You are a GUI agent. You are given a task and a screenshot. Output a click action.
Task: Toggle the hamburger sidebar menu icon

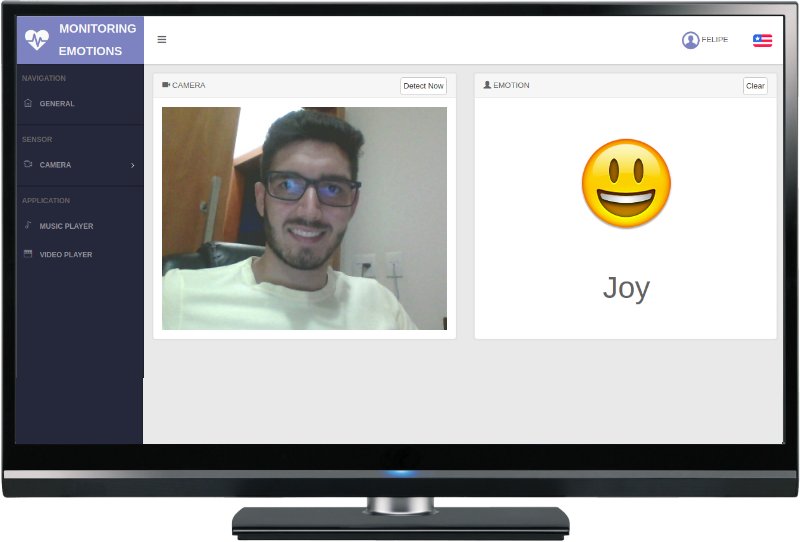pos(162,40)
